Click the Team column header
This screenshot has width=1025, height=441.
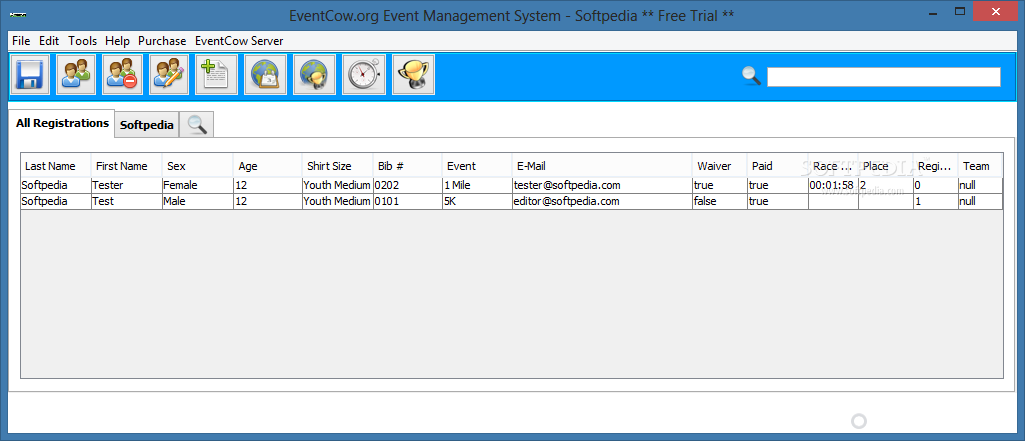[980, 166]
